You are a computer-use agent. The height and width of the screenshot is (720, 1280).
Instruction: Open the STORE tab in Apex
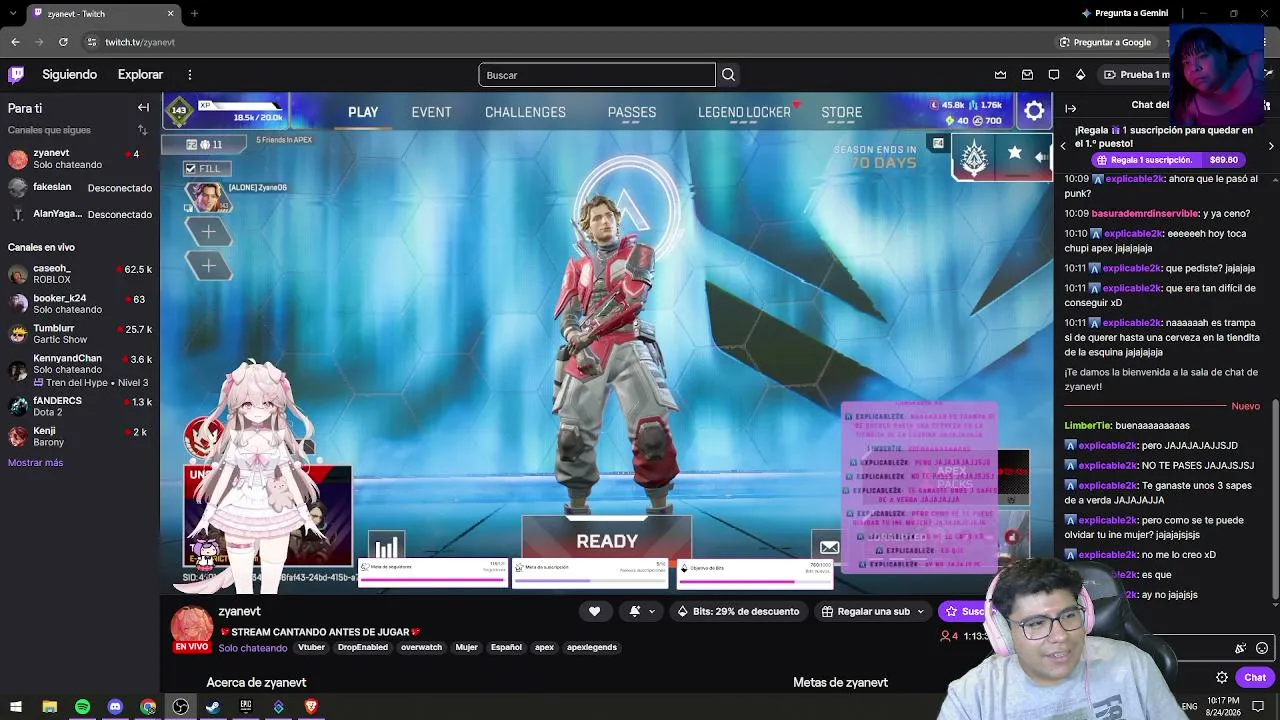(841, 112)
